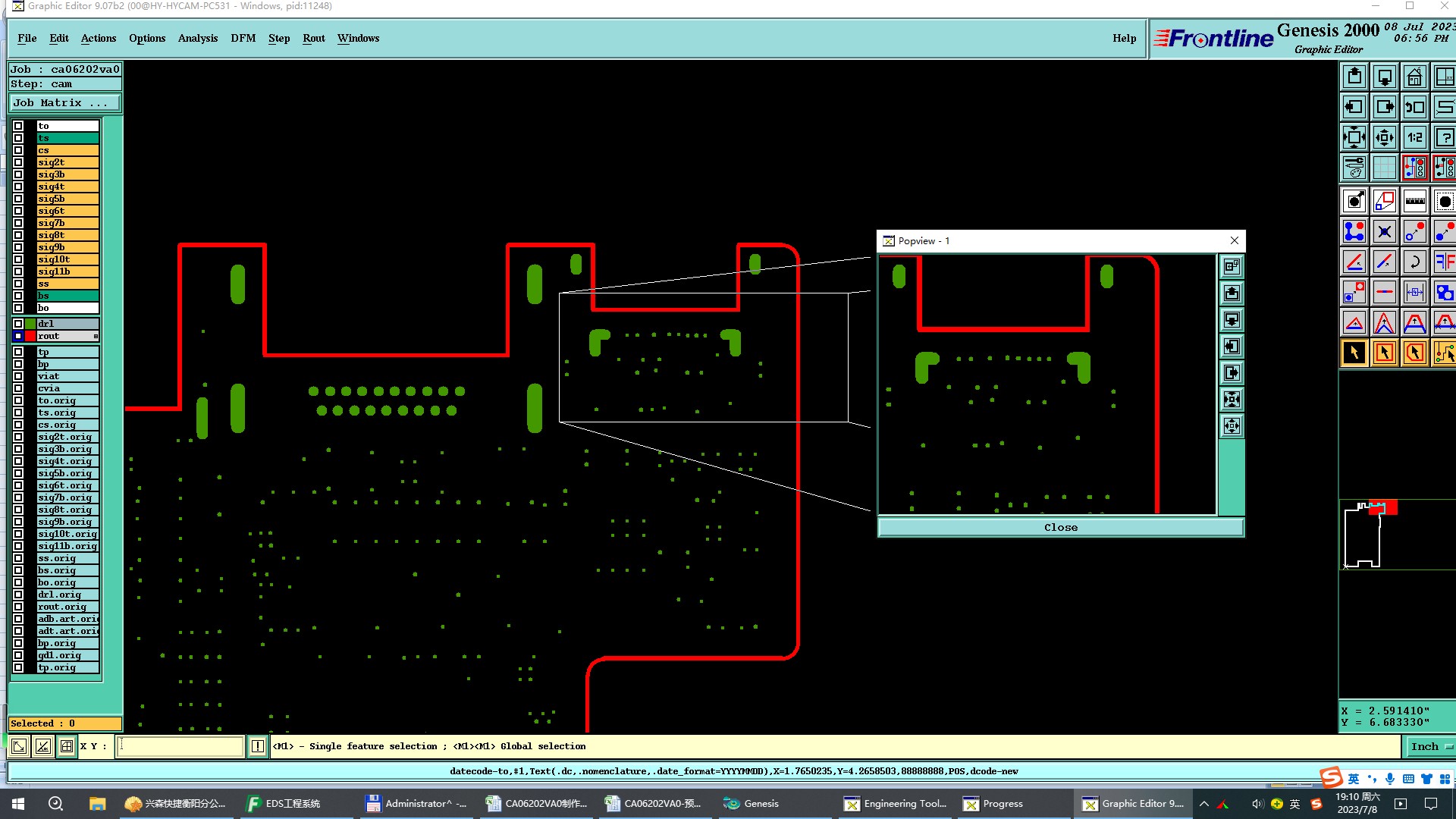Image resolution: width=1456 pixels, height=819 pixels.
Task: Click the Popview top toolbar icon
Action: click(x=1232, y=266)
